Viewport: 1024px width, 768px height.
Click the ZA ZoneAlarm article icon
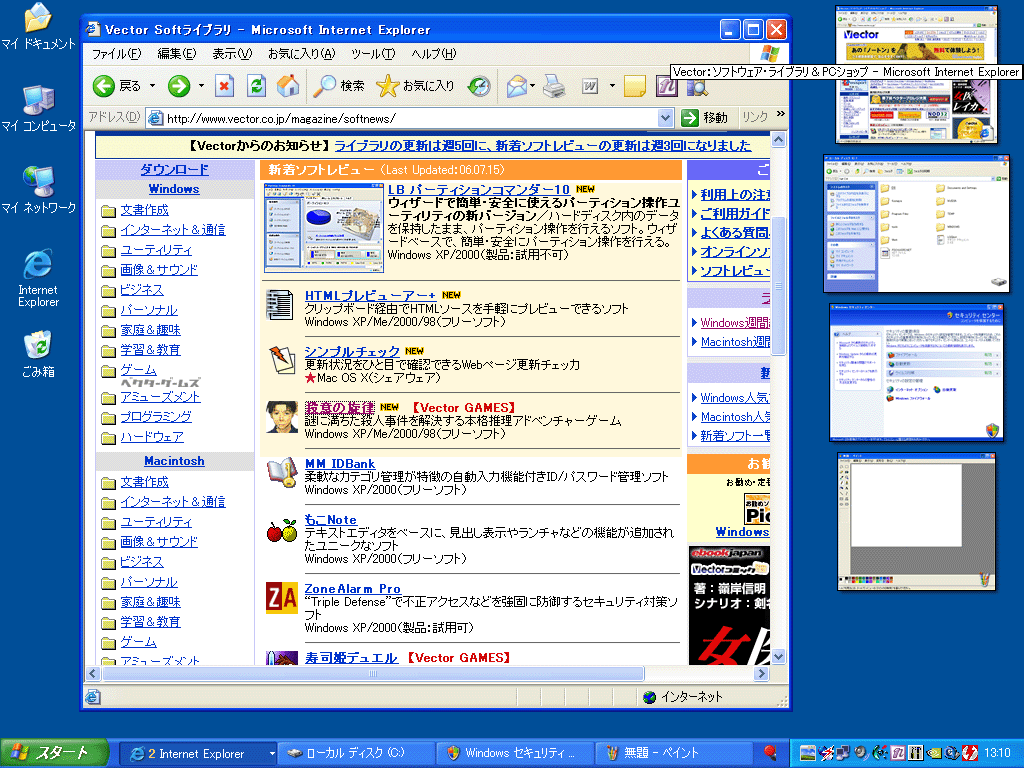point(281,598)
